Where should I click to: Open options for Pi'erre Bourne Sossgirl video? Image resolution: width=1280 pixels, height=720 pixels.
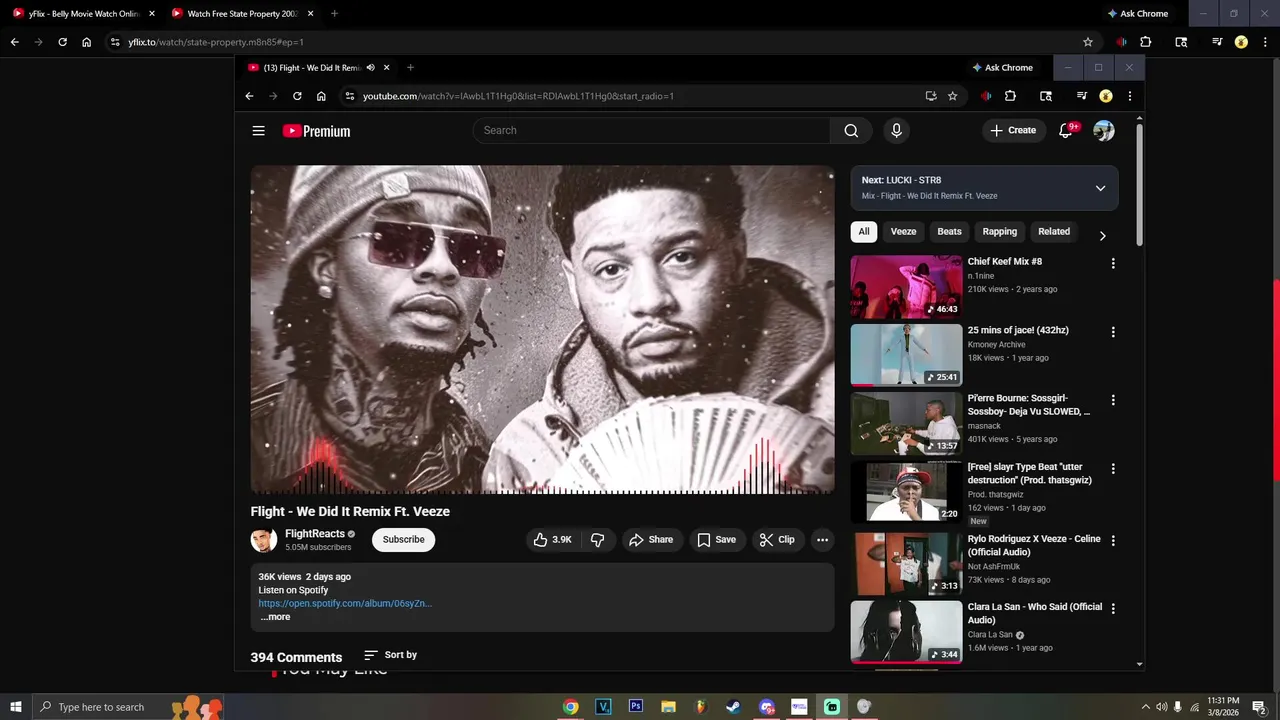click(1113, 400)
